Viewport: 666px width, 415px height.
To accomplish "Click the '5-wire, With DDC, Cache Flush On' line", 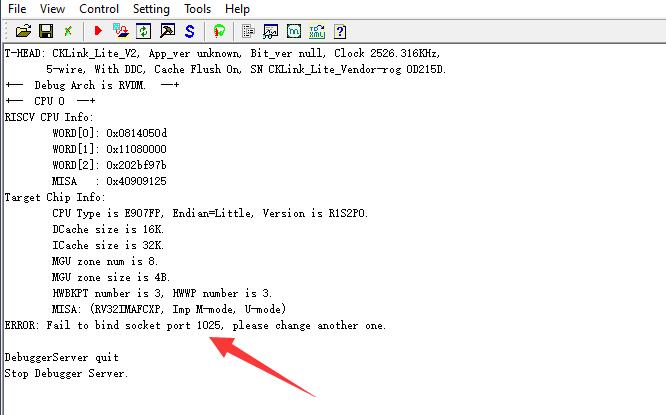I will 246,69.
